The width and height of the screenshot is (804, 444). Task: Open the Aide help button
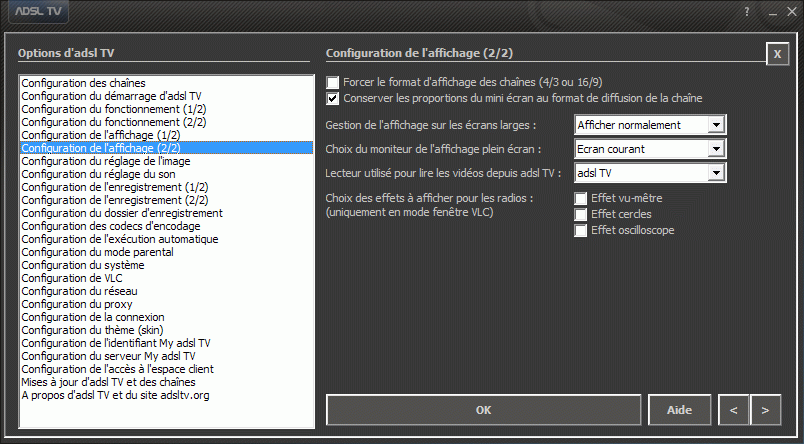(x=679, y=410)
